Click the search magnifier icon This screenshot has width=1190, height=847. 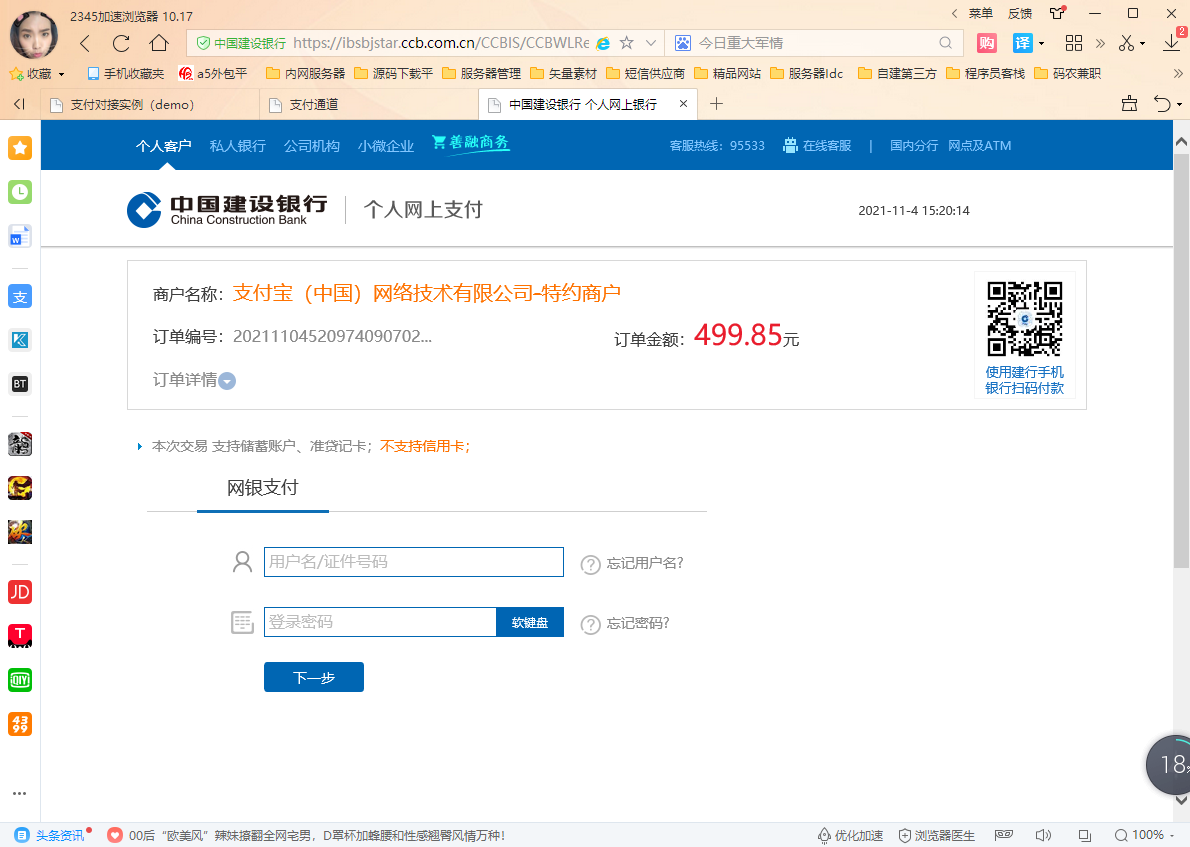tap(946, 43)
